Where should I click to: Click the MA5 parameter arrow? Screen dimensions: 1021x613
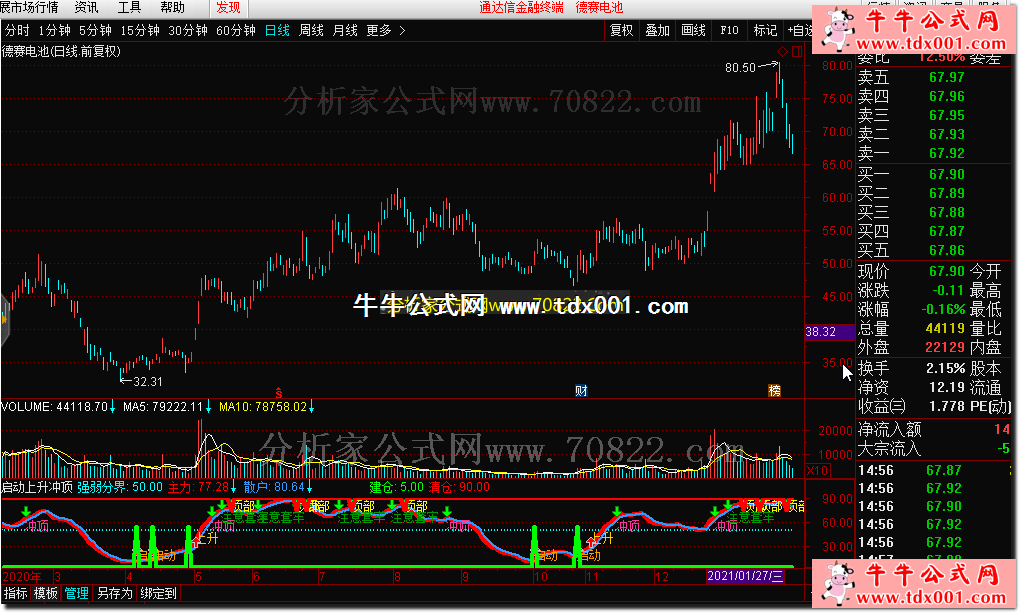[x=208, y=407]
